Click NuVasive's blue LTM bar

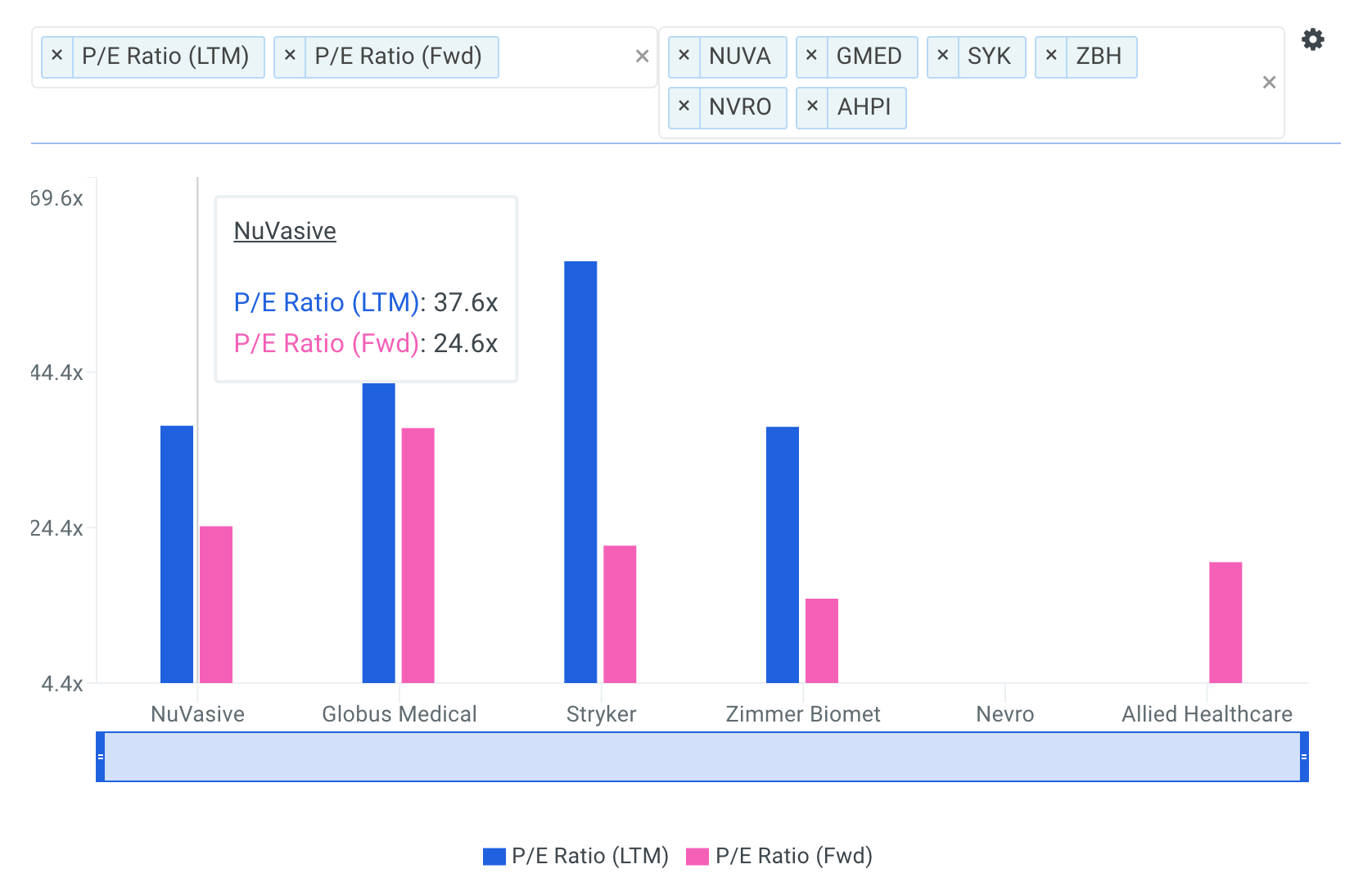pos(177,554)
